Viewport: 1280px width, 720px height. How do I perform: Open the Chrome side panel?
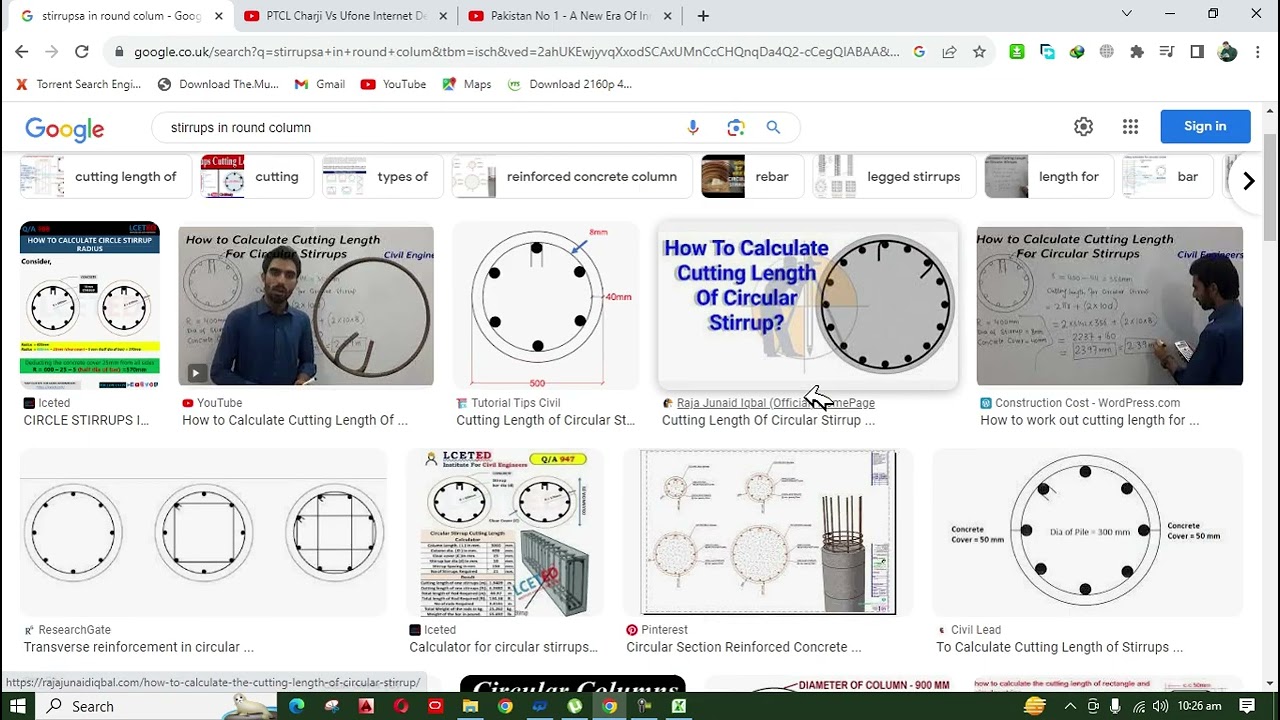coord(1197,52)
